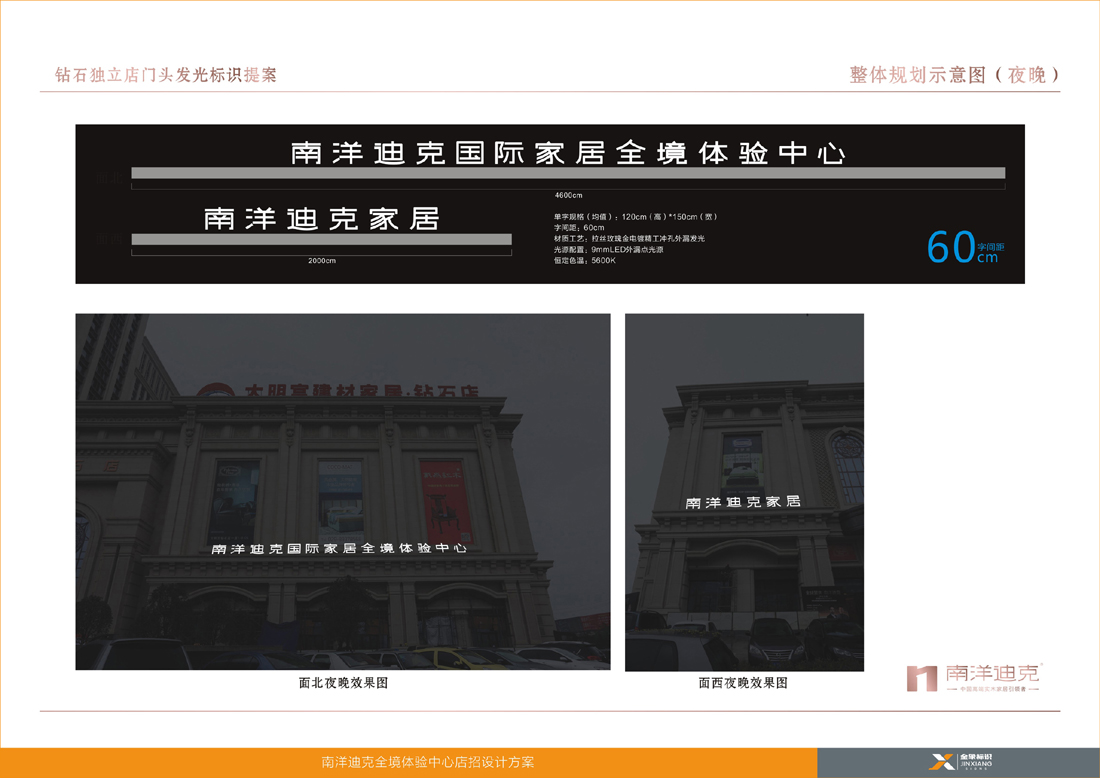The image size is (1100, 778).
Task: Click the line '恒定色温：5600K'
Action: [584, 260]
